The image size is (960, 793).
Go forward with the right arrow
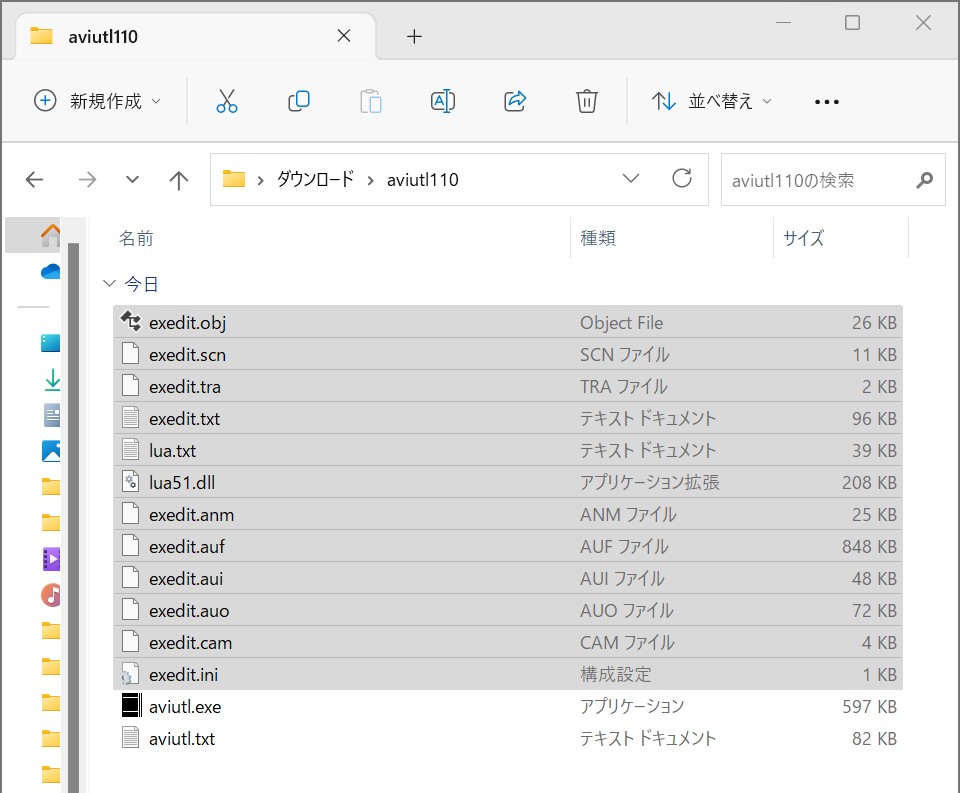pyautogui.click(x=87, y=179)
